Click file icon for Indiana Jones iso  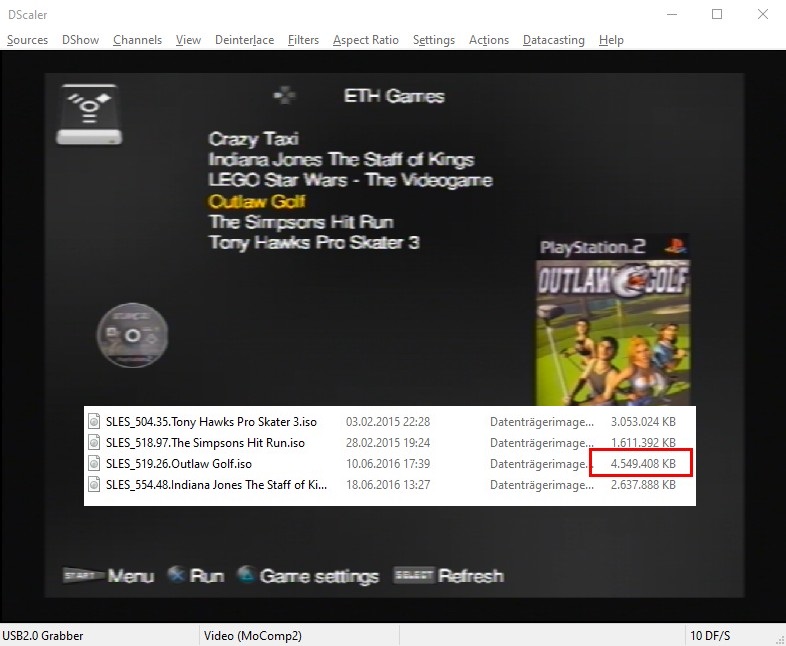[x=94, y=484]
